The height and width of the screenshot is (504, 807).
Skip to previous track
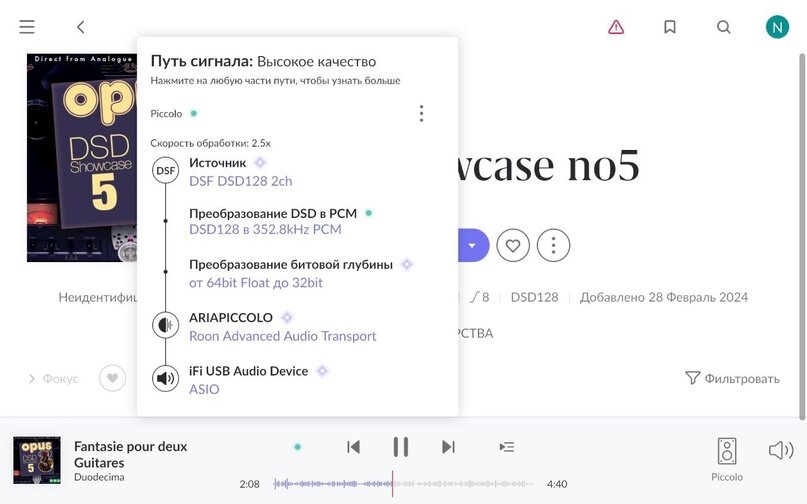(x=353, y=447)
